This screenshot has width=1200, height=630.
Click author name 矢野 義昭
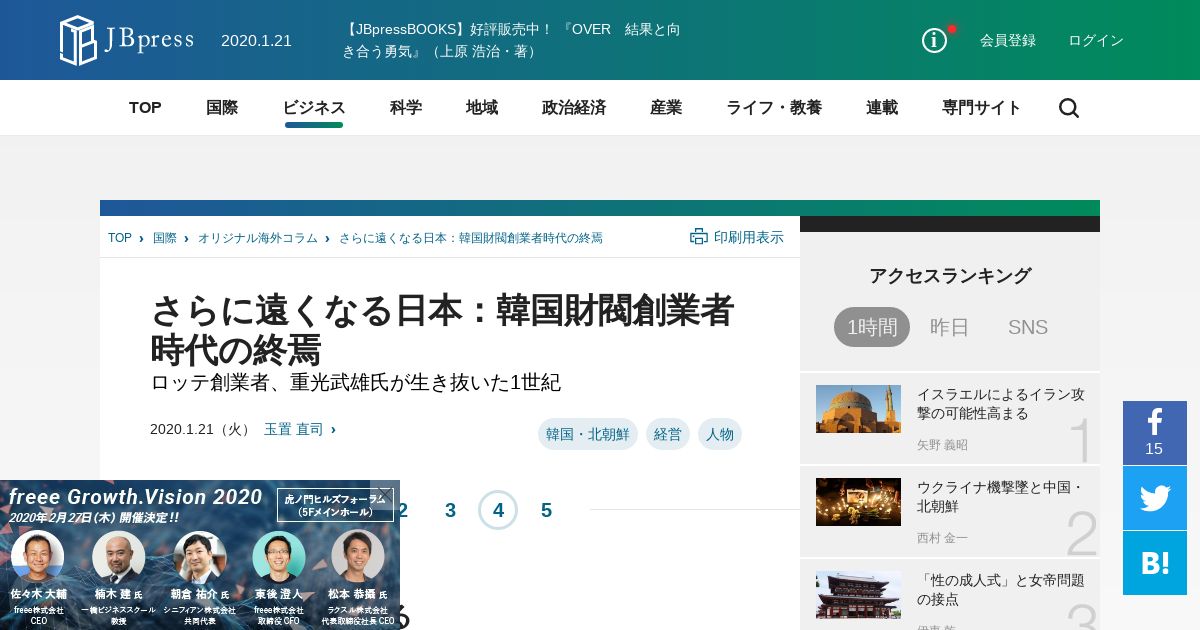[942, 445]
